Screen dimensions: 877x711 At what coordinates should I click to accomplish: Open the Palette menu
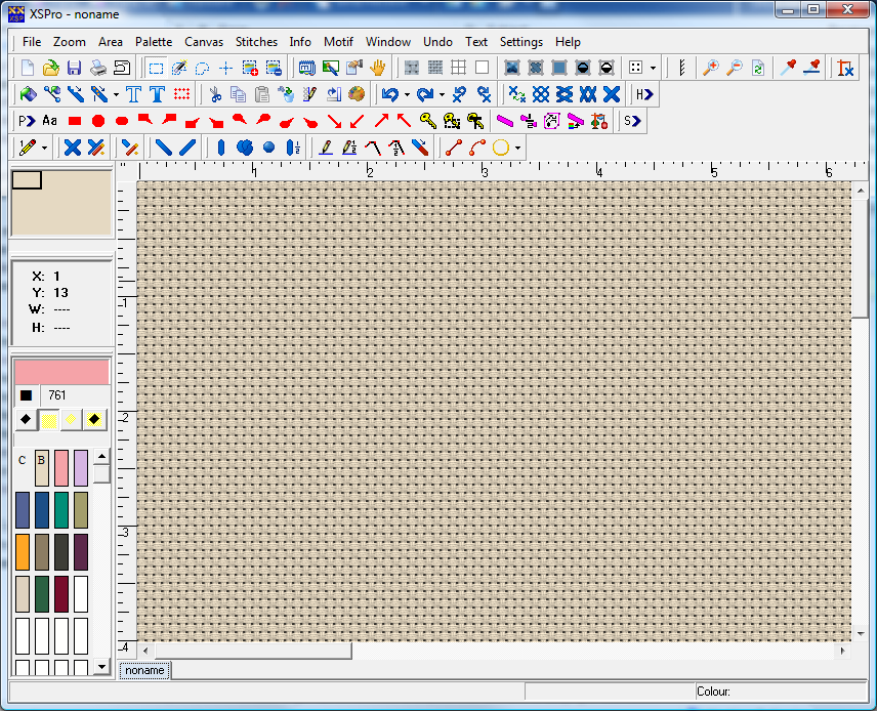(154, 42)
